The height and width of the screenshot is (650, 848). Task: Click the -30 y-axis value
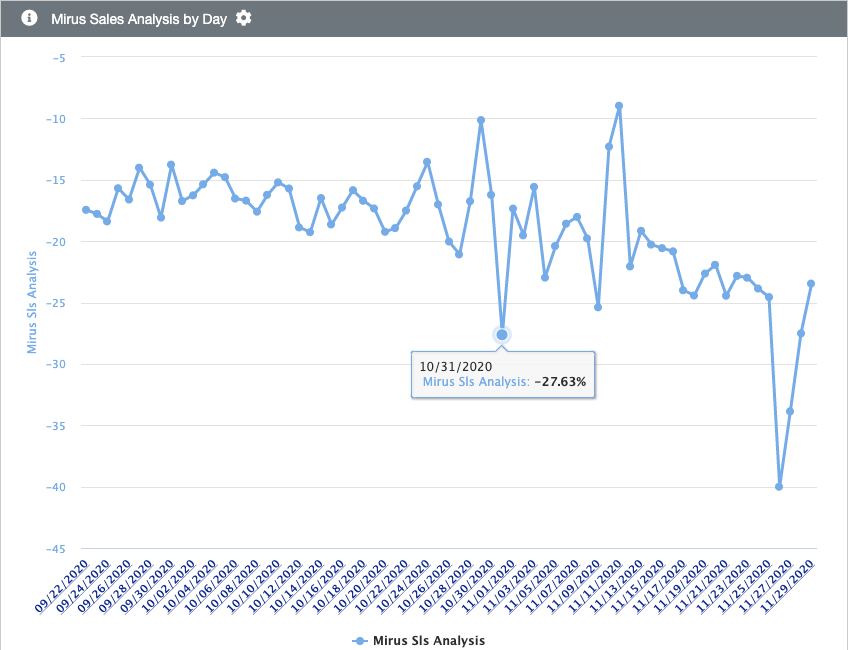tap(56, 364)
